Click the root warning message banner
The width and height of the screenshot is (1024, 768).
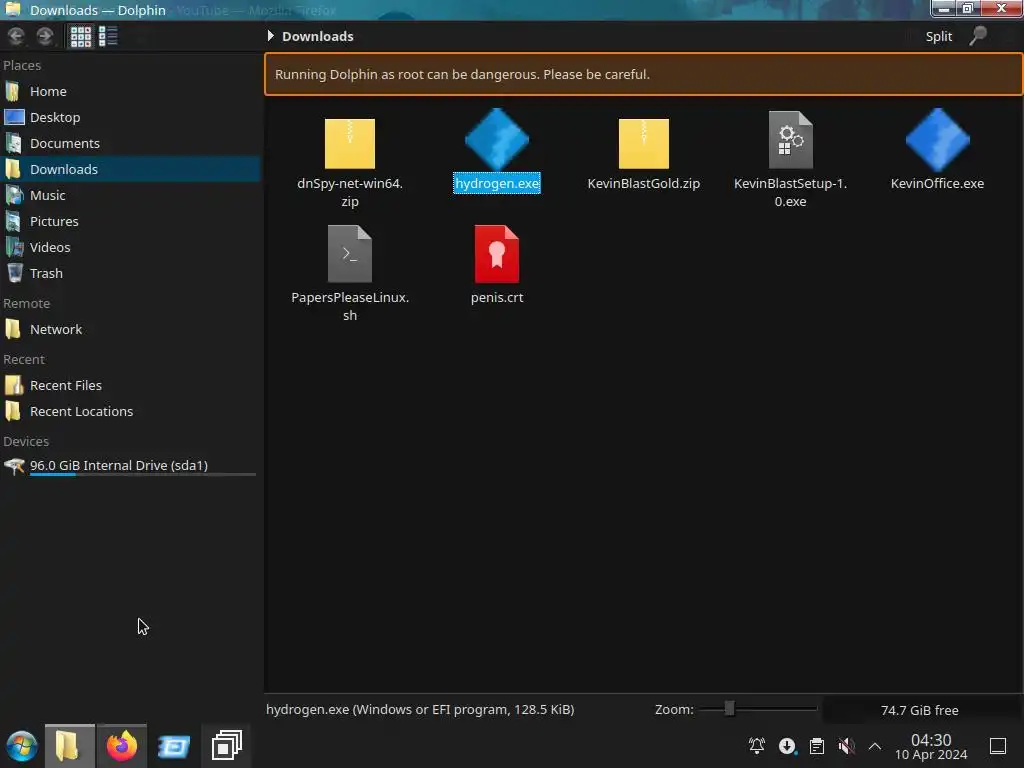[644, 74]
